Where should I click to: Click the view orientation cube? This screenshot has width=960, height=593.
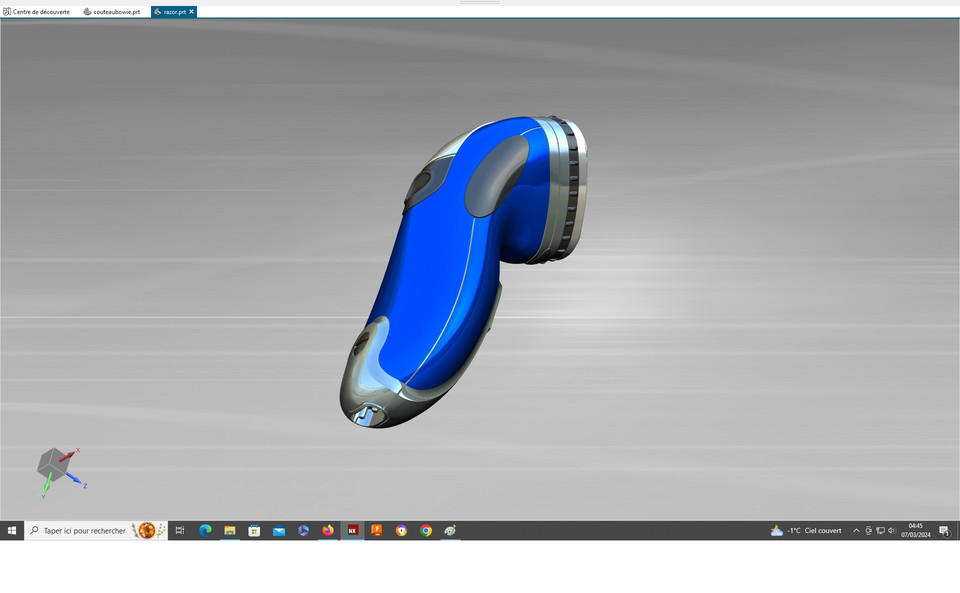tap(52, 464)
